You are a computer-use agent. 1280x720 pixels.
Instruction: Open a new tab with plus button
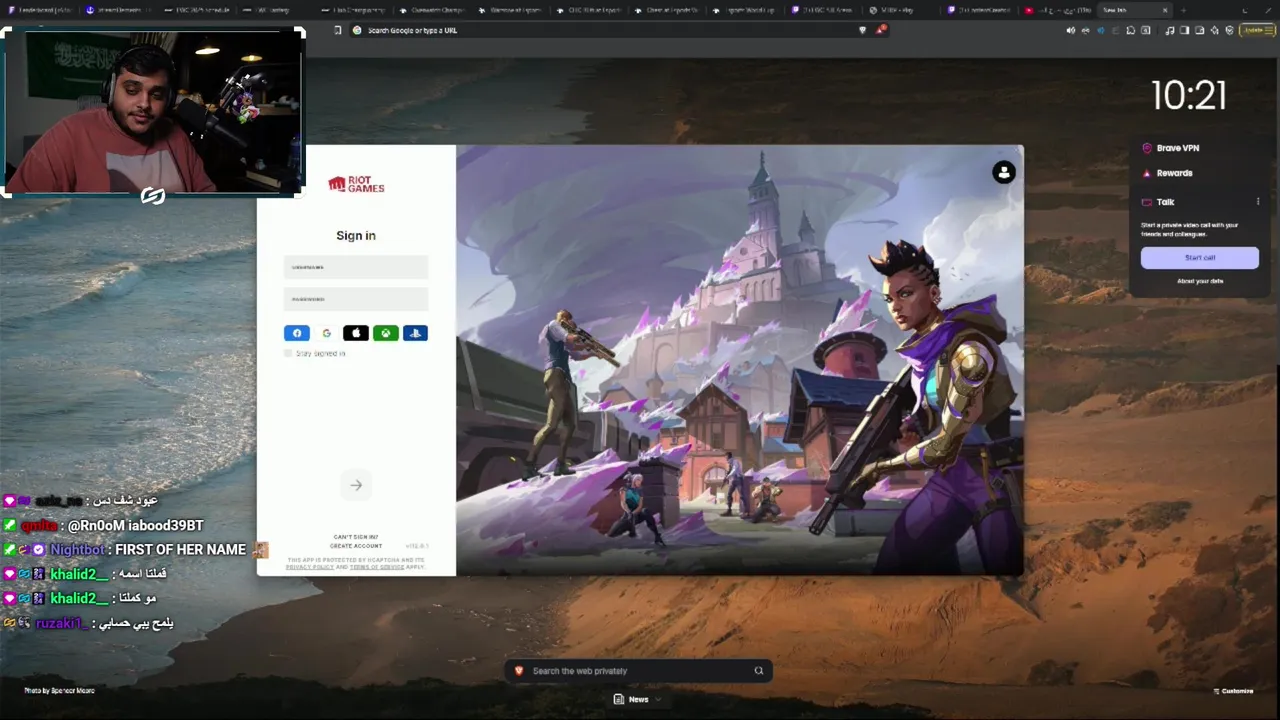[x=1183, y=10]
